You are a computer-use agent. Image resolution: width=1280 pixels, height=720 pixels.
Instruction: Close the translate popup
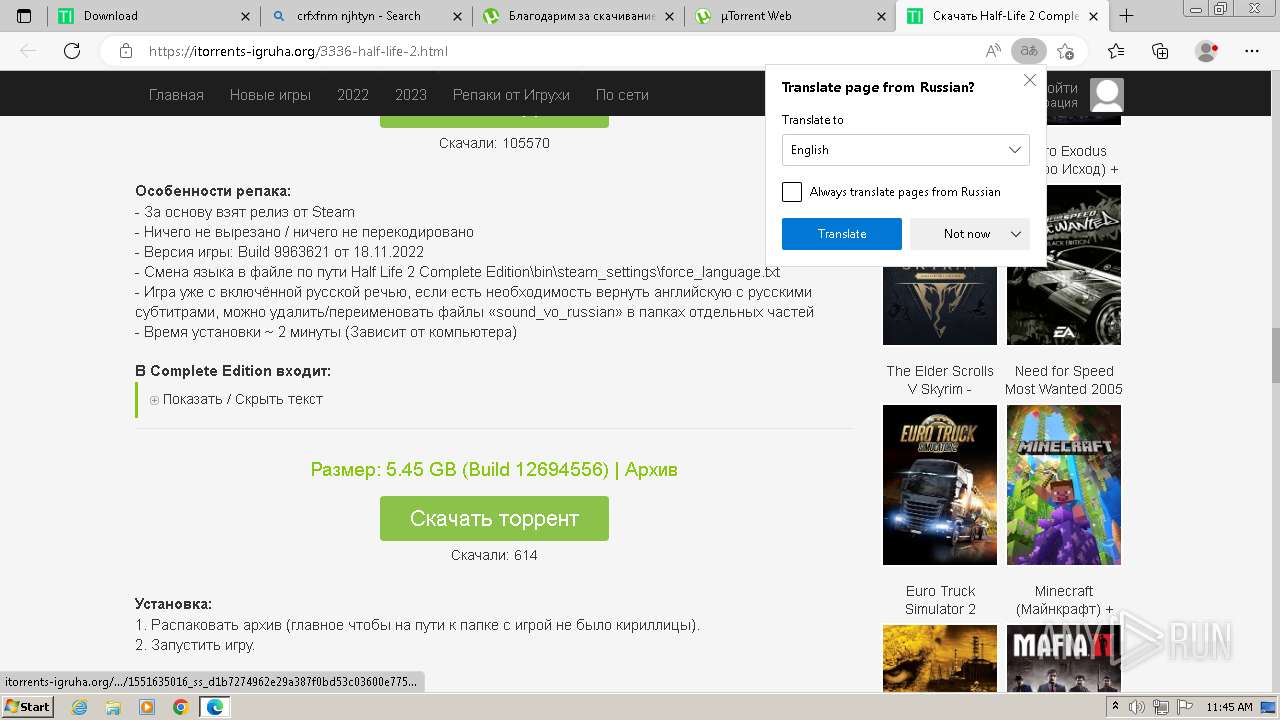tap(1030, 81)
